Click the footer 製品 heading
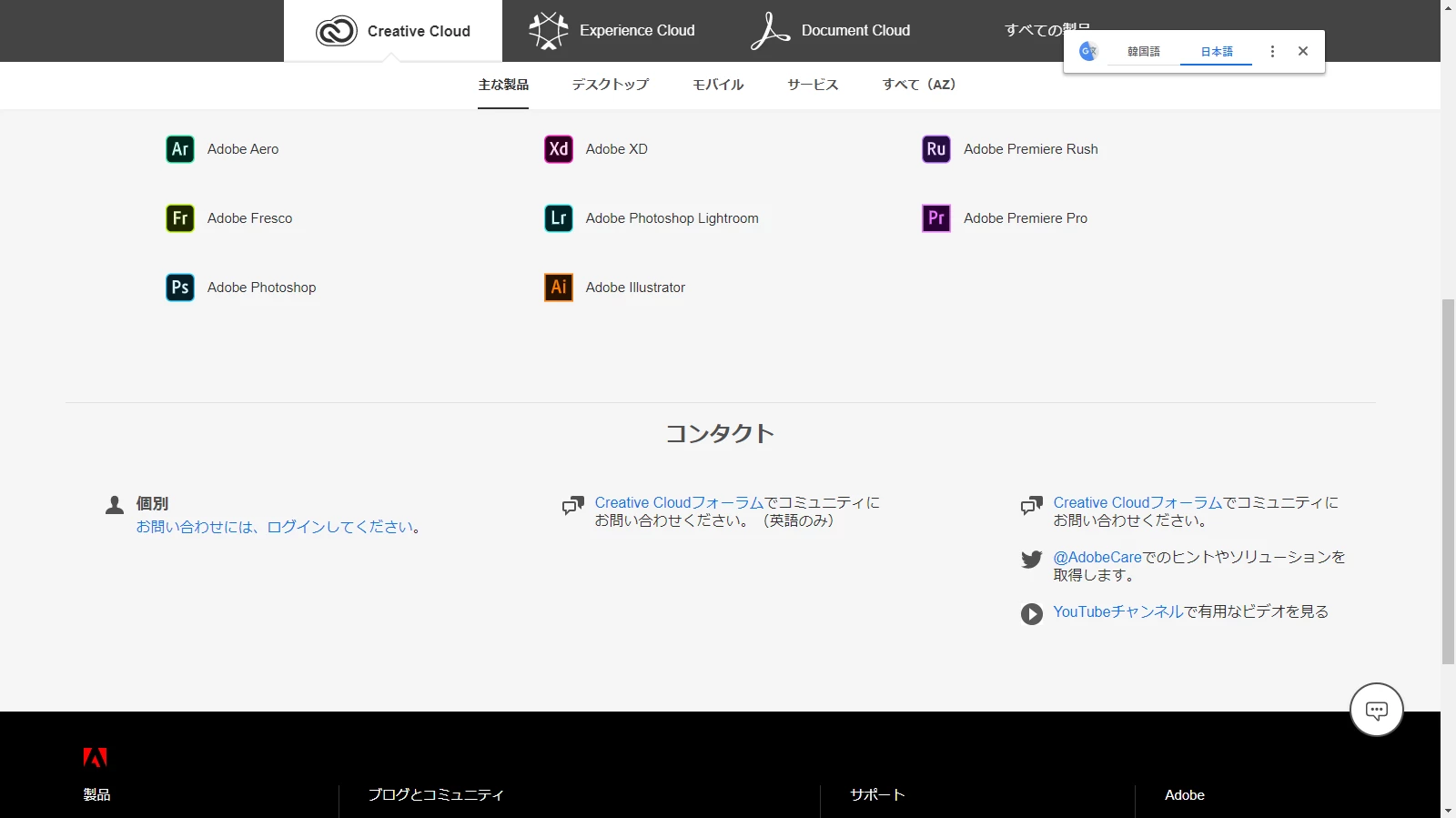Viewport: 1456px width, 818px height. click(x=97, y=795)
